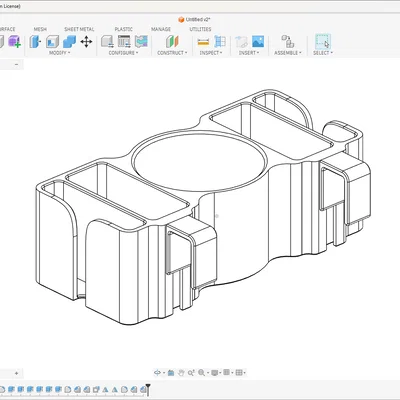400x400 pixels.
Task: Open the Zoom Window dropdown arrow
Action: [x=208, y=373]
